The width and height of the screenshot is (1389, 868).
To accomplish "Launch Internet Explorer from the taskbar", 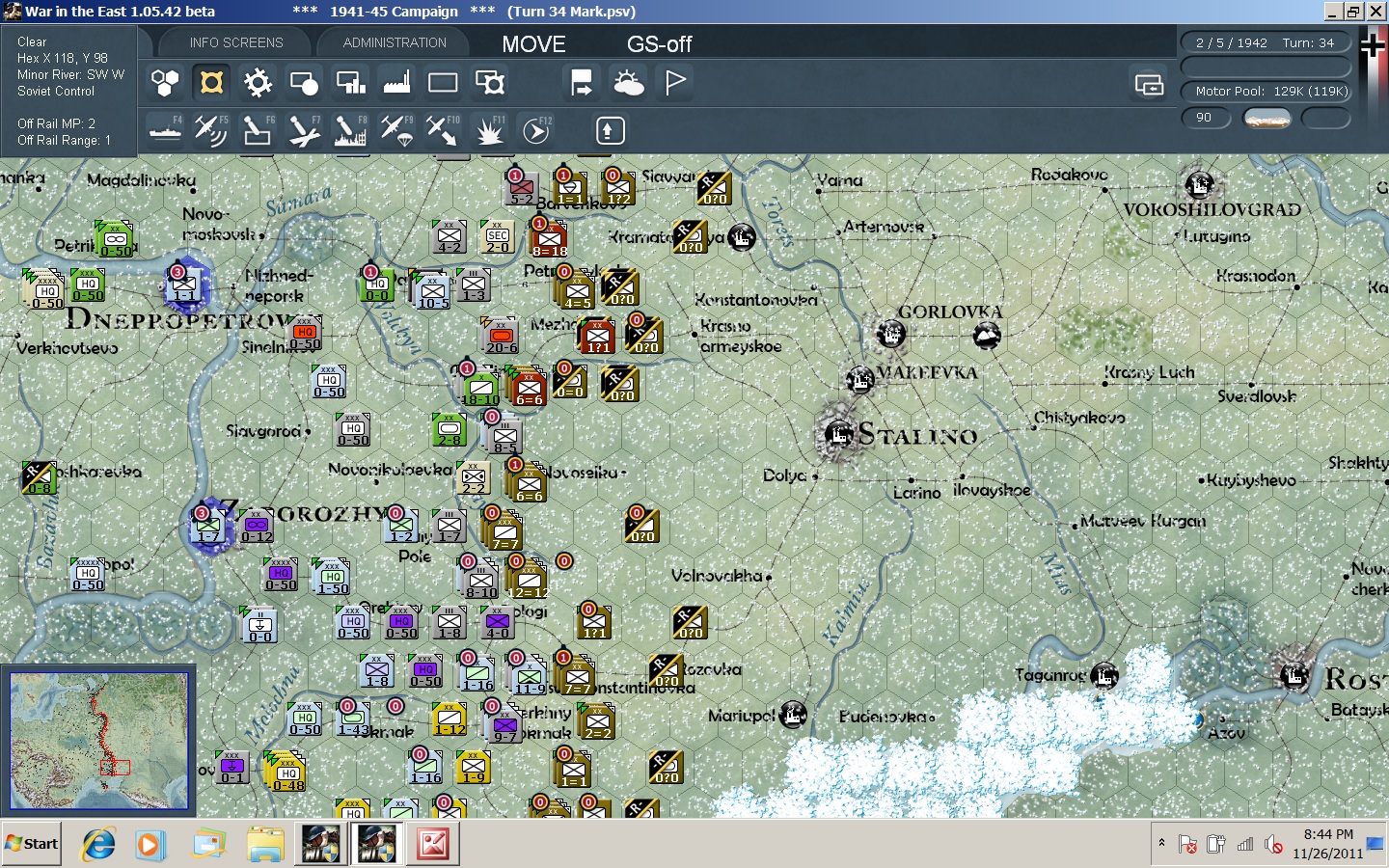I will tap(97, 845).
